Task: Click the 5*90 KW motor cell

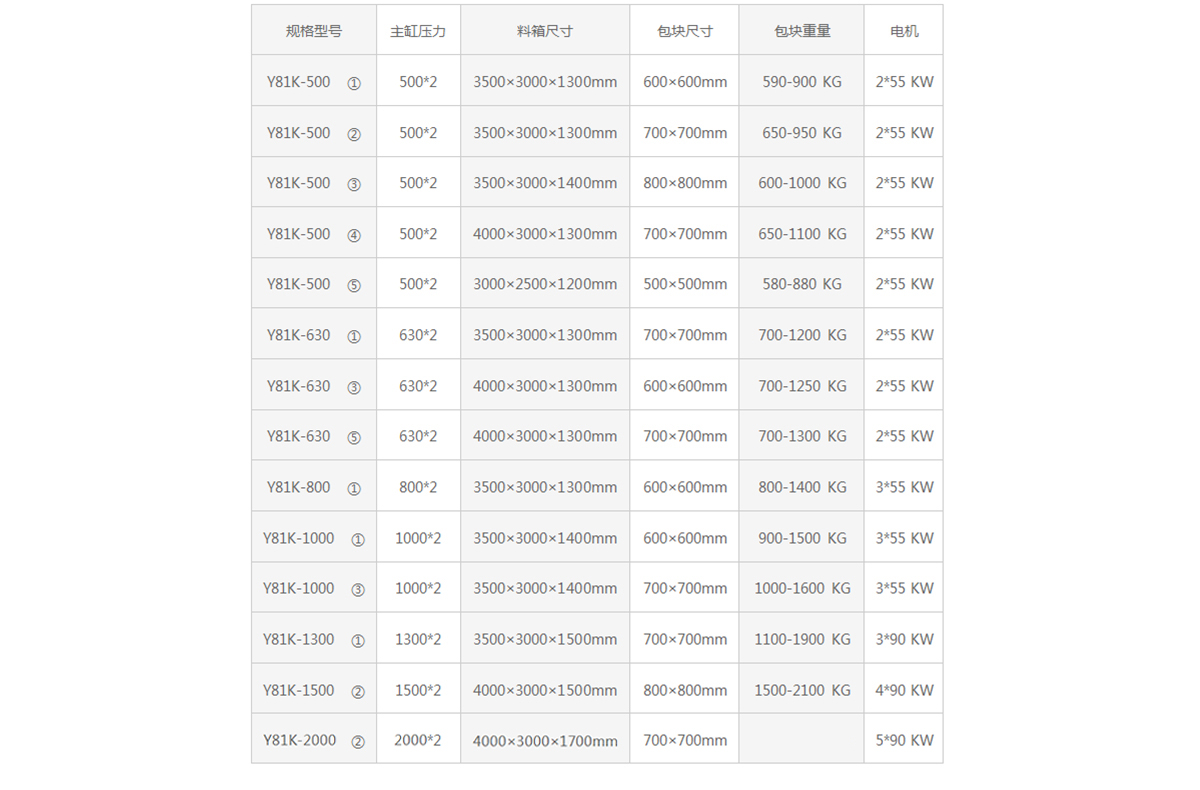Action: coord(904,741)
